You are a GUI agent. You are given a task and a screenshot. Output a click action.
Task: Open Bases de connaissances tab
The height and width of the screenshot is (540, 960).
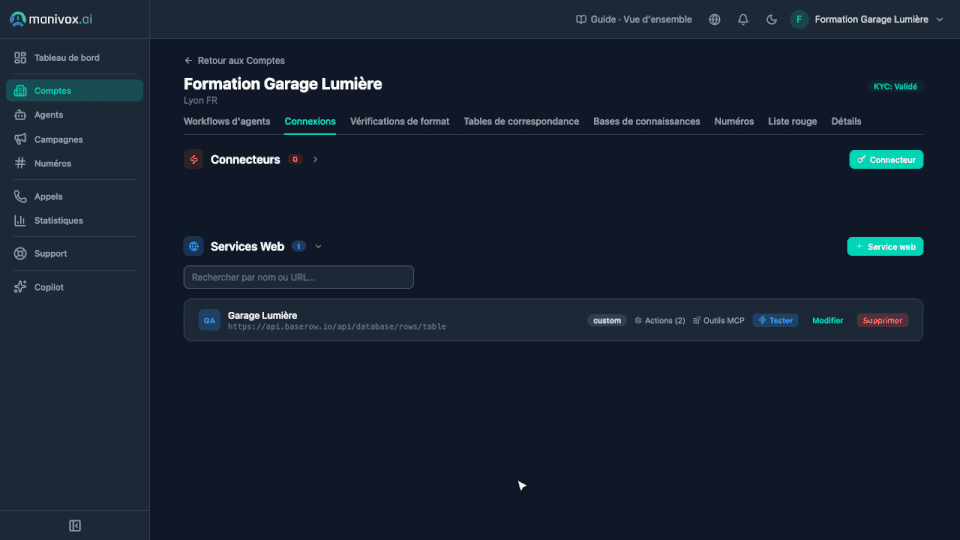tap(647, 121)
